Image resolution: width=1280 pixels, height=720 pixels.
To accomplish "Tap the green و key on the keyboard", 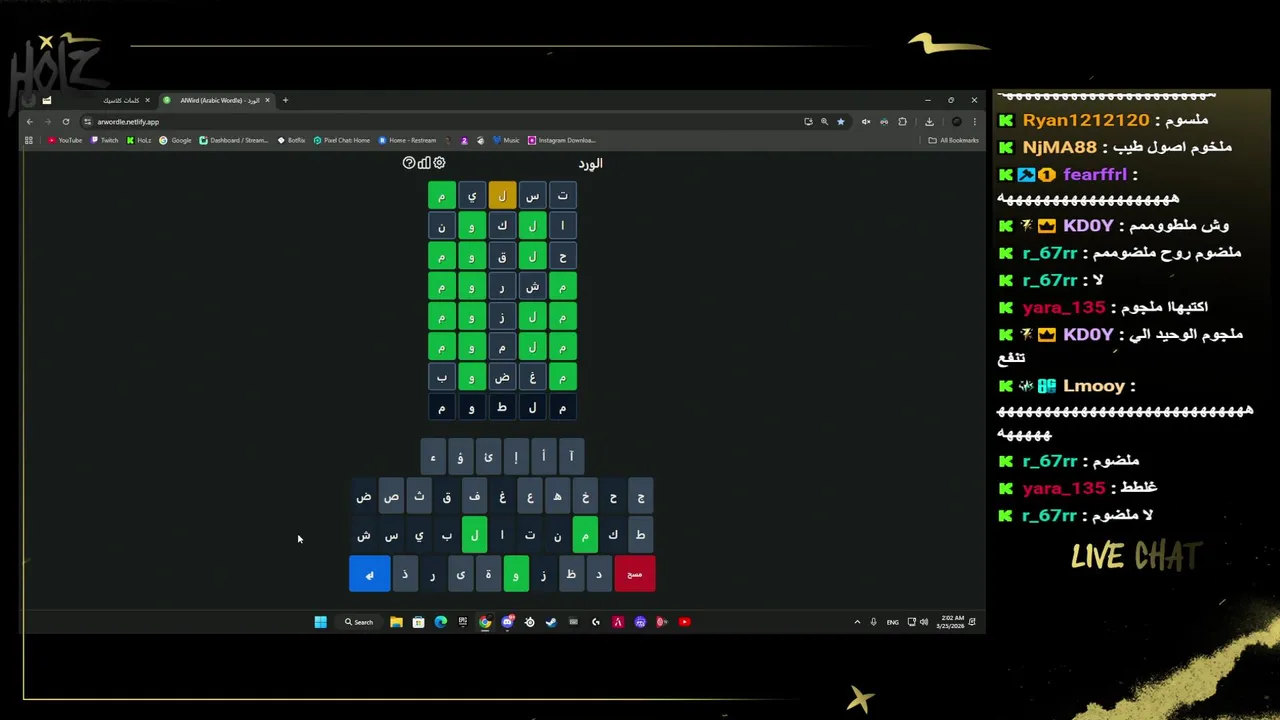I will (516, 574).
